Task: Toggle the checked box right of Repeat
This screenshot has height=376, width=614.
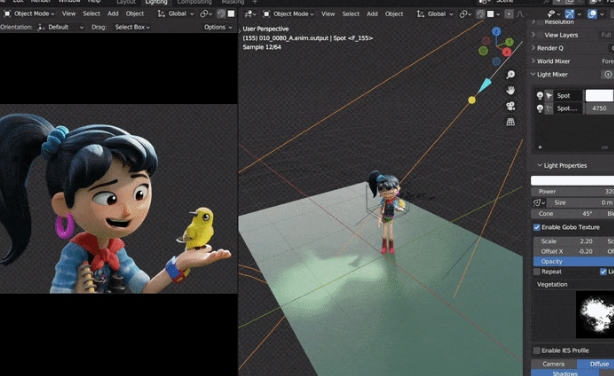Action: [x=603, y=271]
